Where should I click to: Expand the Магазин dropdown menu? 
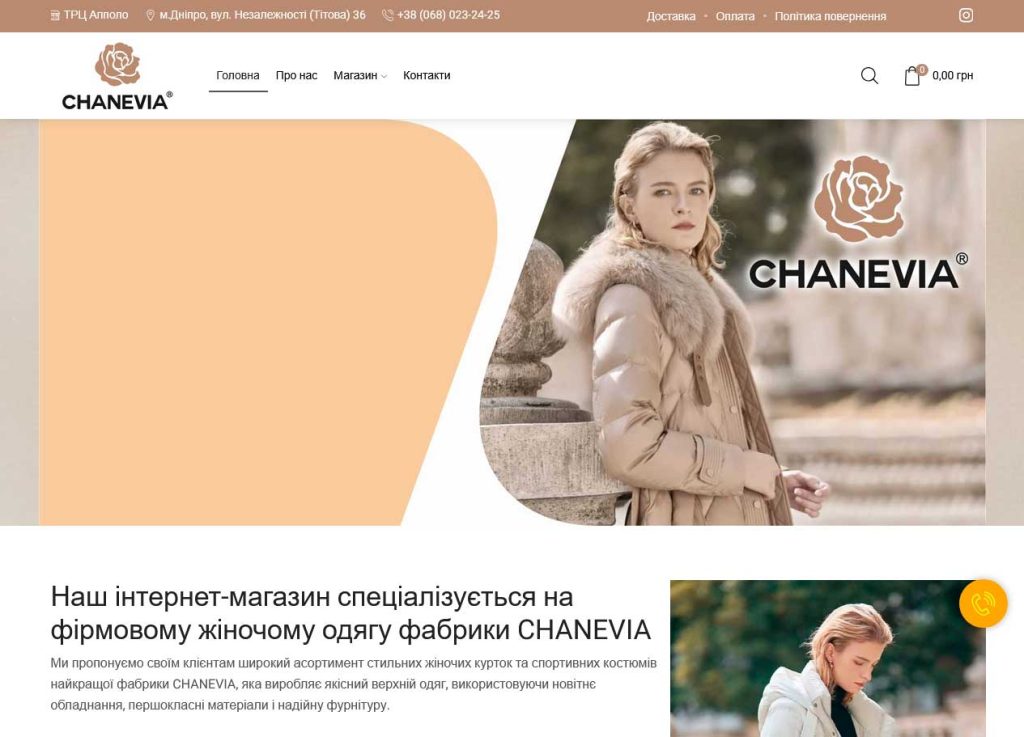360,76
